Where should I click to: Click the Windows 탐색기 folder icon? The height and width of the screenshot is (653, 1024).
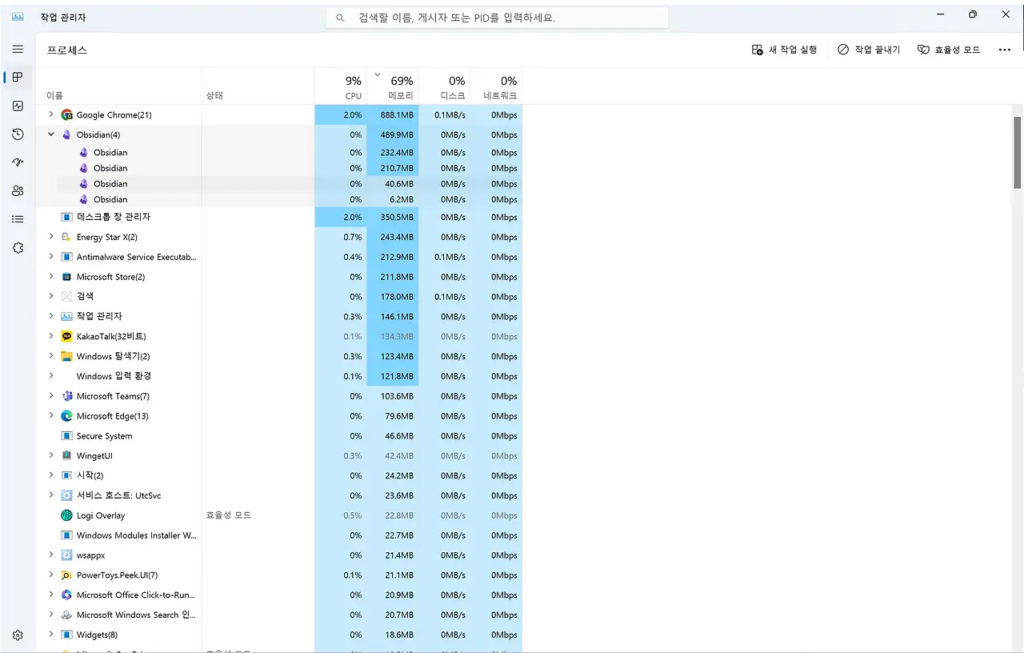click(67, 357)
